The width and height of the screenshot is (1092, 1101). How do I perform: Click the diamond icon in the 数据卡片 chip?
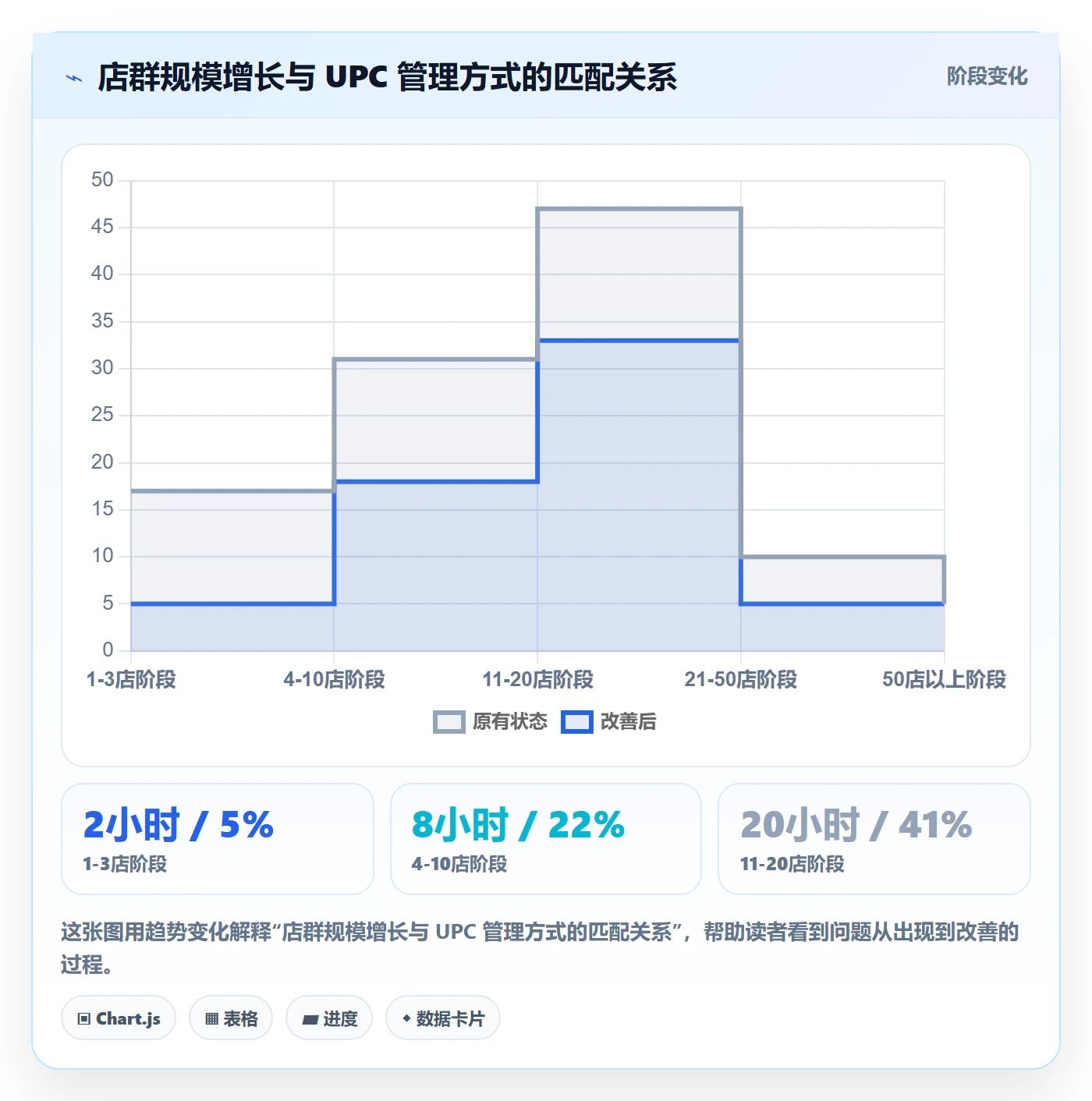click(406, 1018)
